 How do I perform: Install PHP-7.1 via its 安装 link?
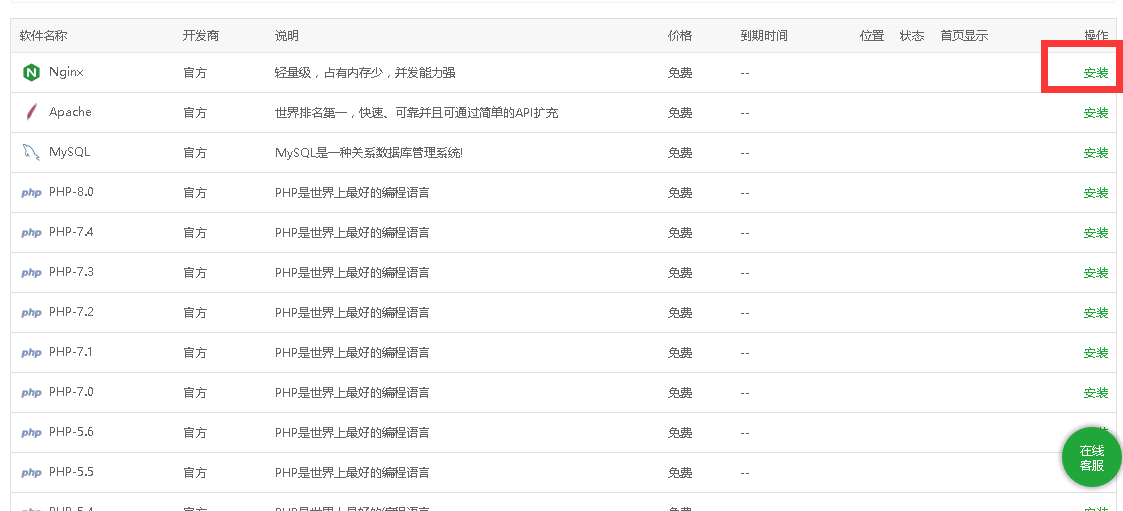tap(1096, 353)
